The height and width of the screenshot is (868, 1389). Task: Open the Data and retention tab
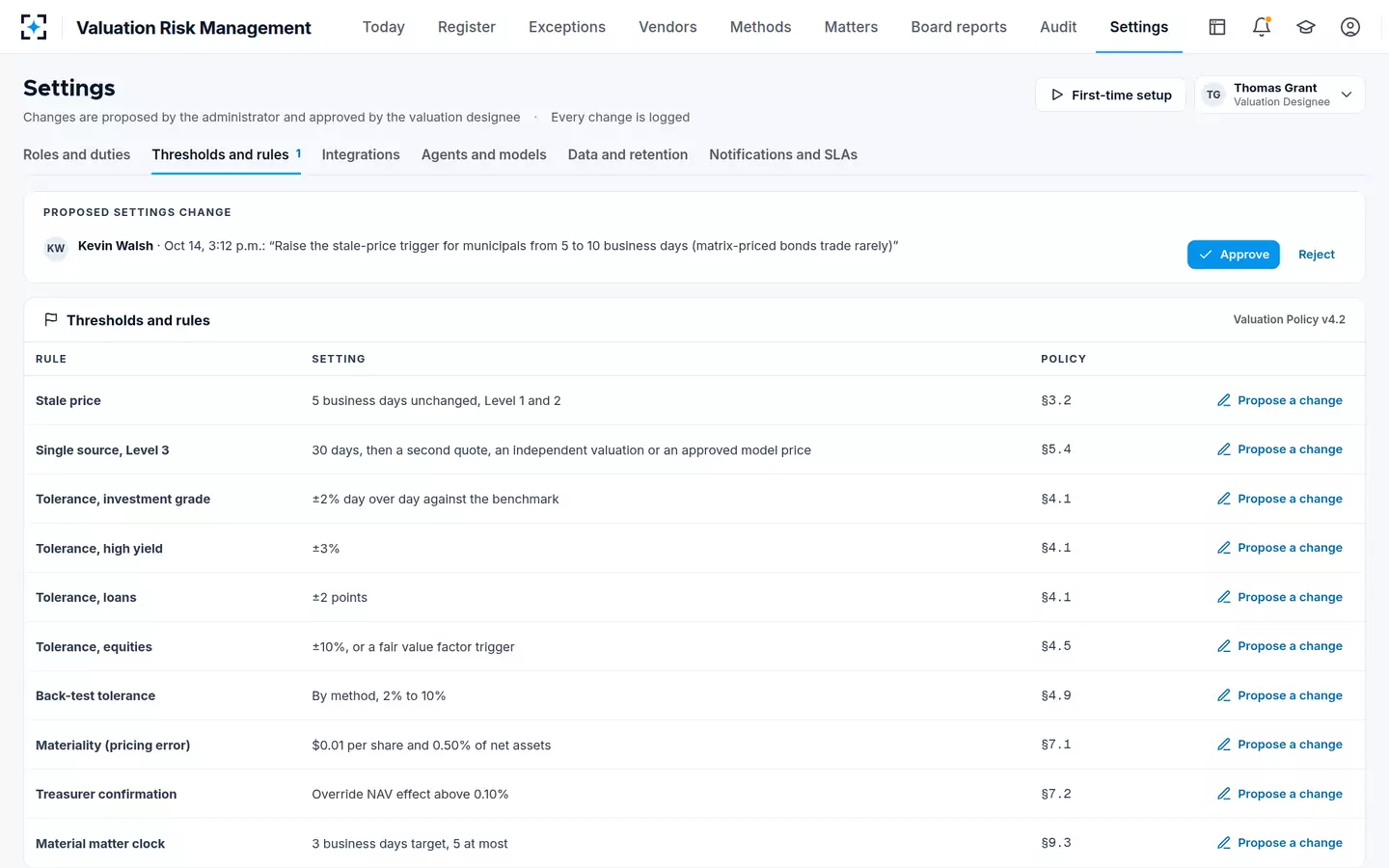tap(628, 154)
